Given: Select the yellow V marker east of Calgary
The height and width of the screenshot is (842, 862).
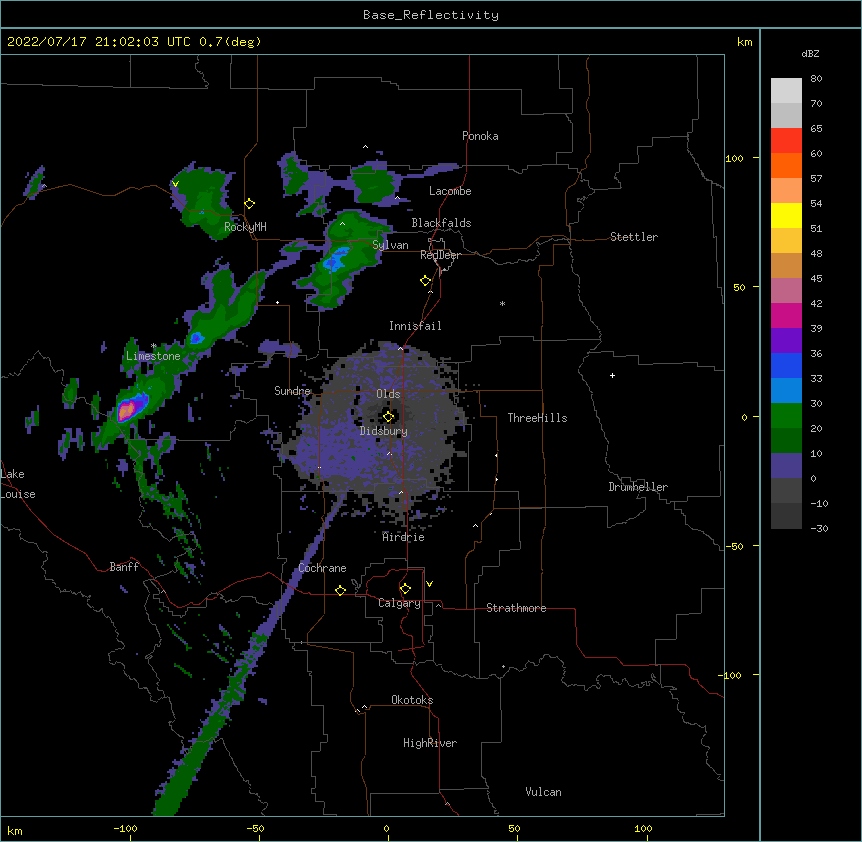Looking at the screenshot, I should pos(429,584).
